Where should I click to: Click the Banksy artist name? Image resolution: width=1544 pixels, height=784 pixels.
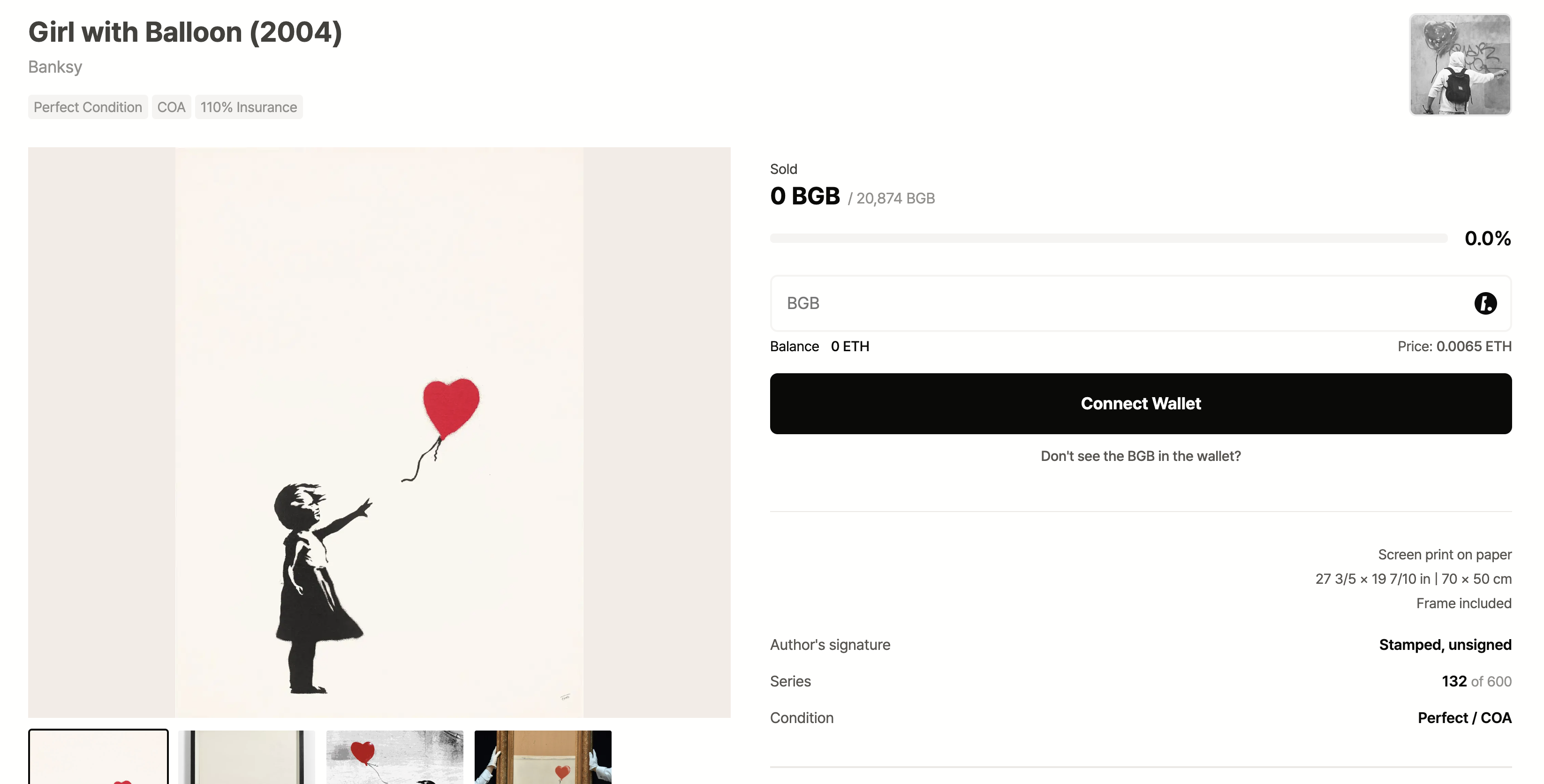(x=55, y=67)
